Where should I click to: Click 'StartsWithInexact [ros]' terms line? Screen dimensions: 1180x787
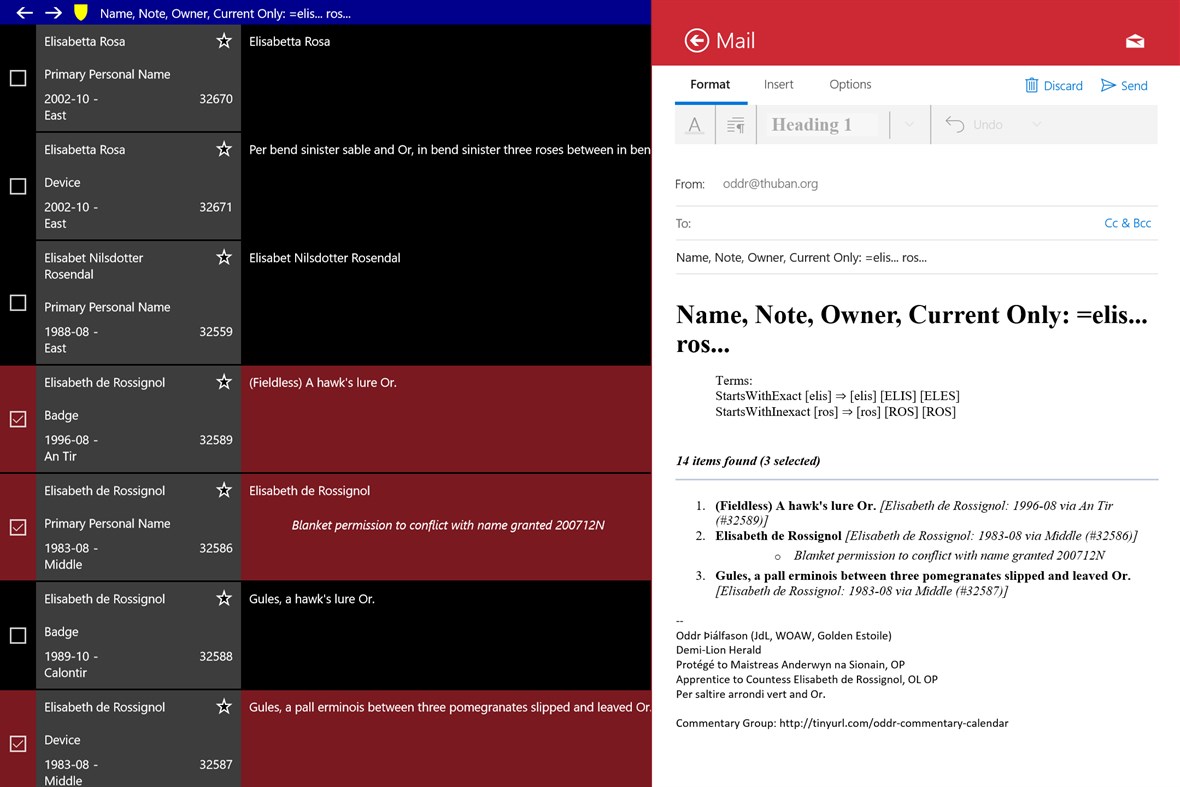coord(835,412)
